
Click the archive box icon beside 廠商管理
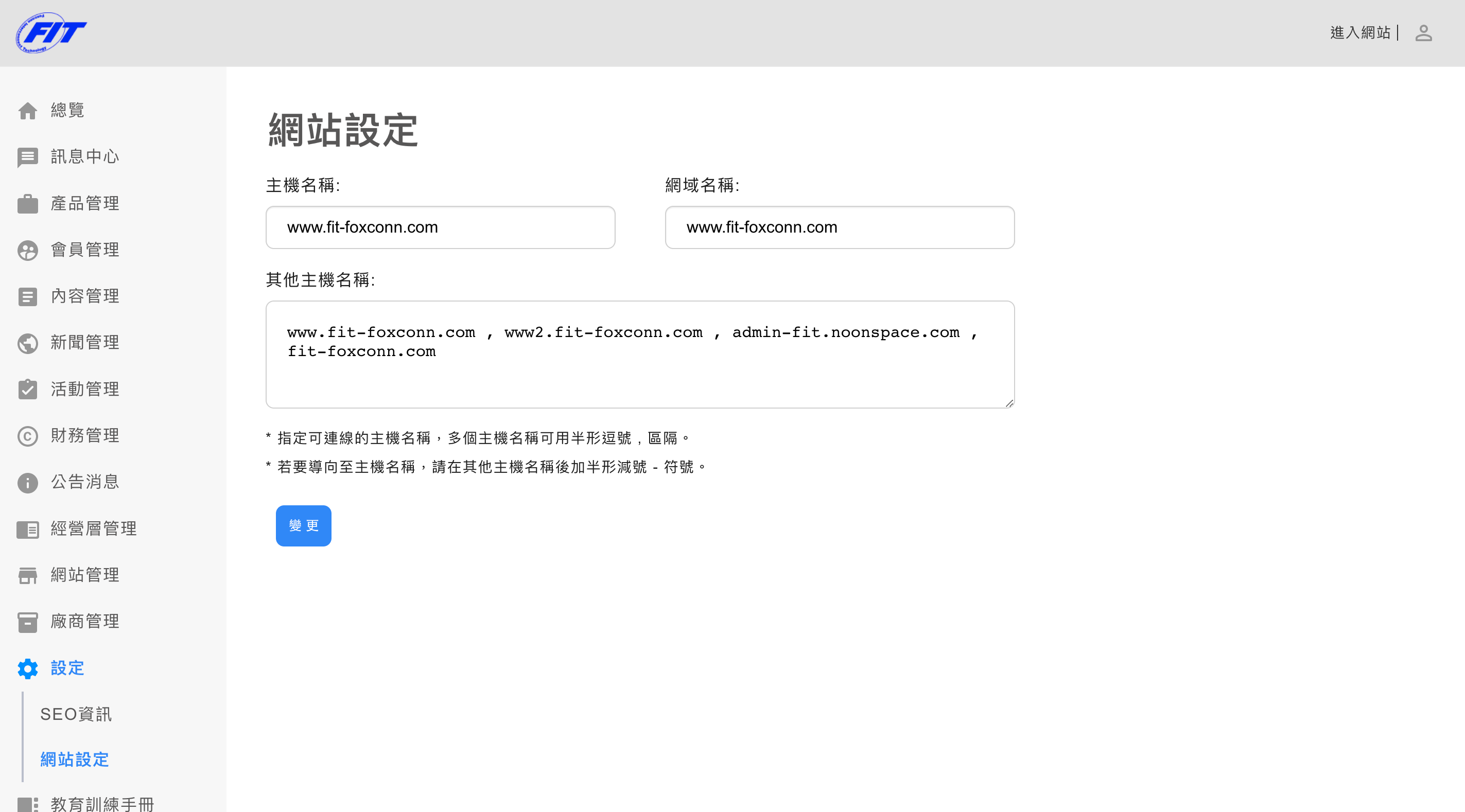pyautogui.click(x=27, y=622)
